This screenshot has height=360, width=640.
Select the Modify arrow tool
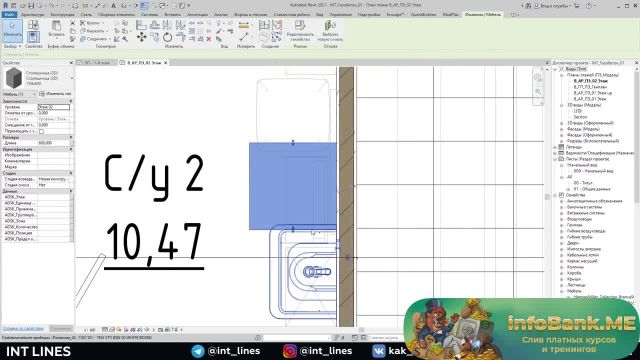click(12, 30)
